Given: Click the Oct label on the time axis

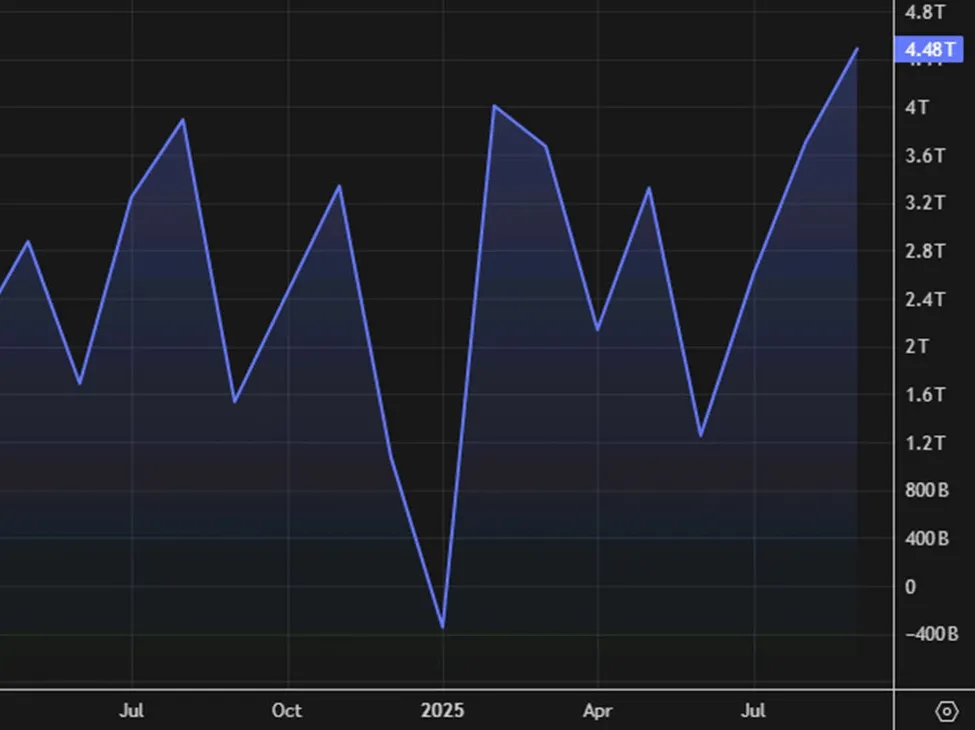Looking at the screenshot, I should point(286,710).
